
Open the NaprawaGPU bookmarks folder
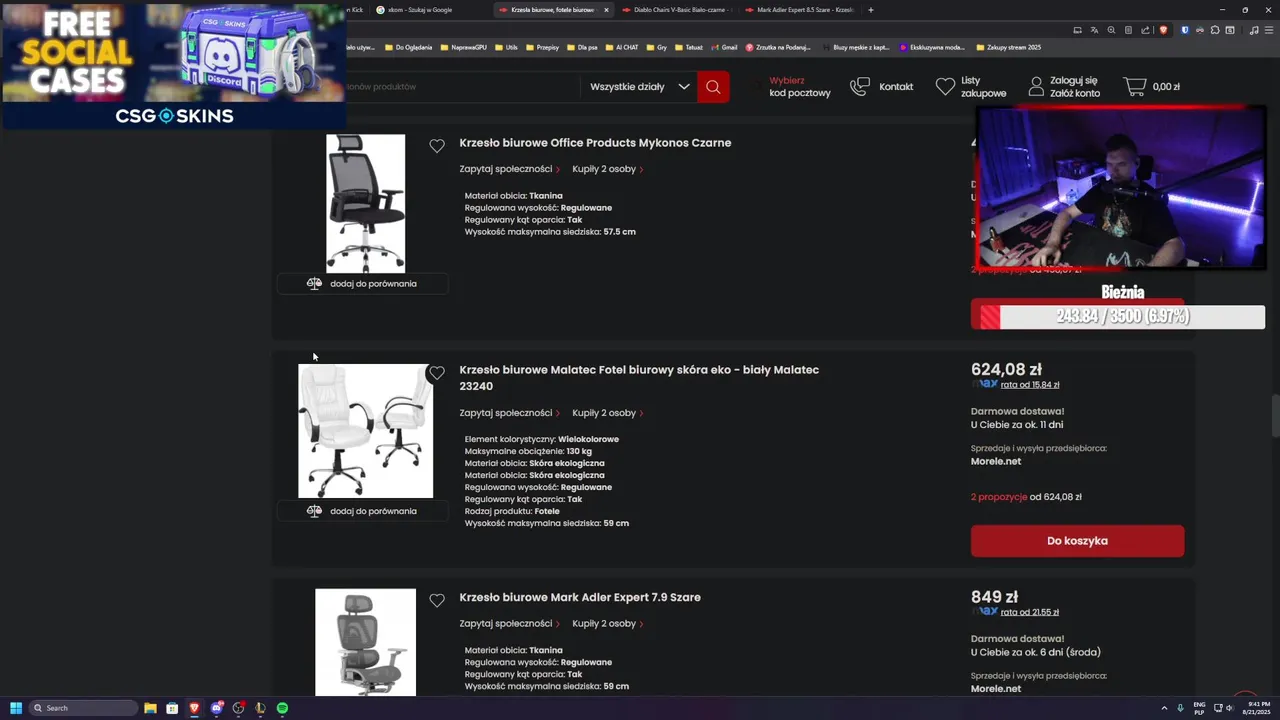click(x=463, y=47)
